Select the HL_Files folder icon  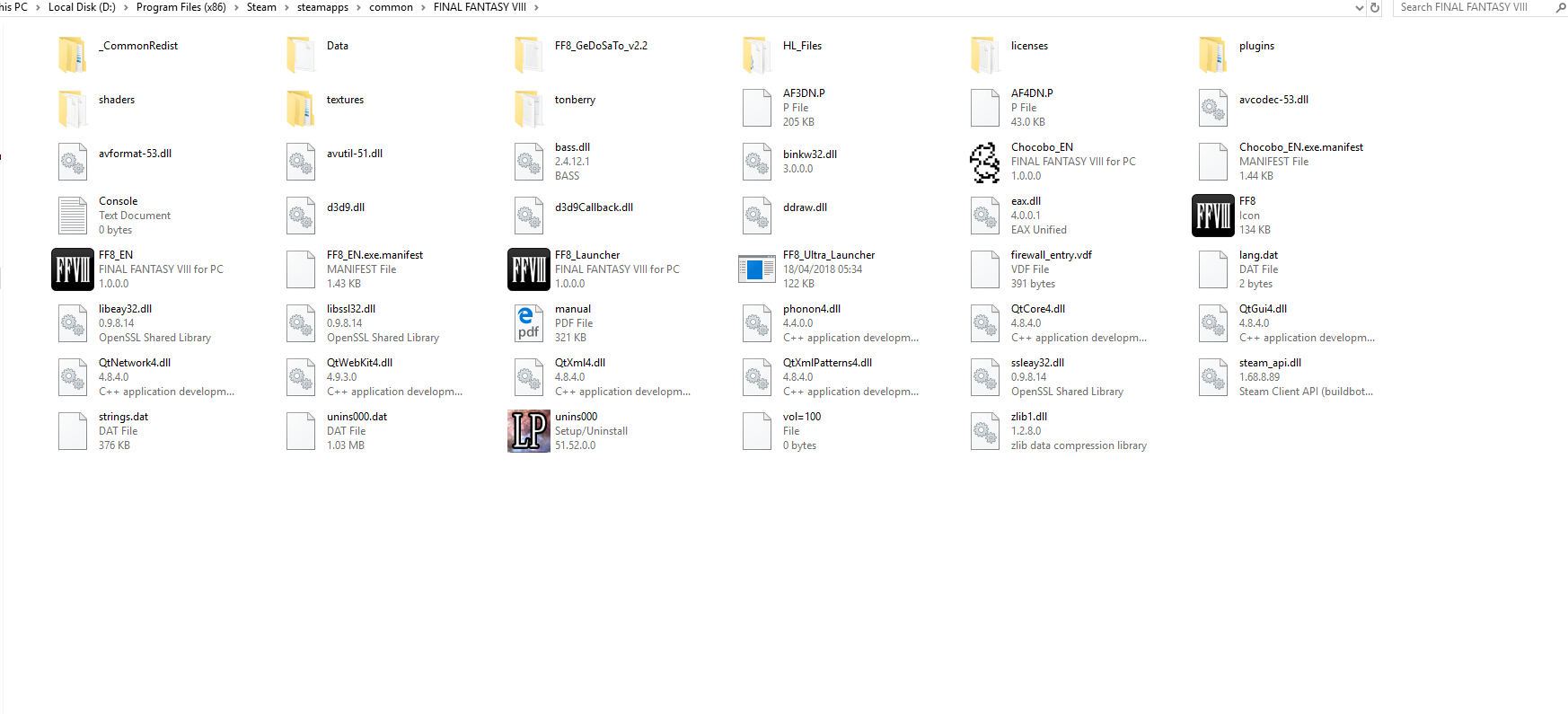coord(757,54)
